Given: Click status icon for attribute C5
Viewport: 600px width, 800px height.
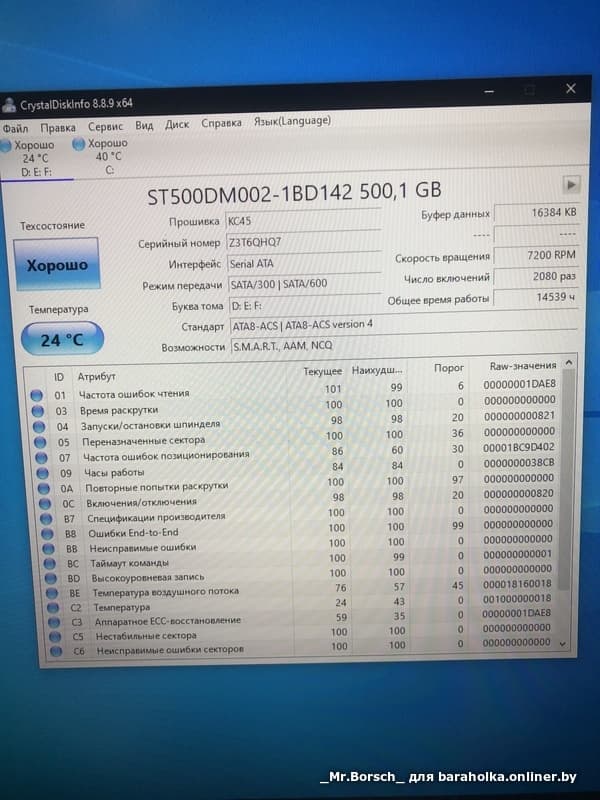Looking at the screenshot, I should [x=55, y=637].
